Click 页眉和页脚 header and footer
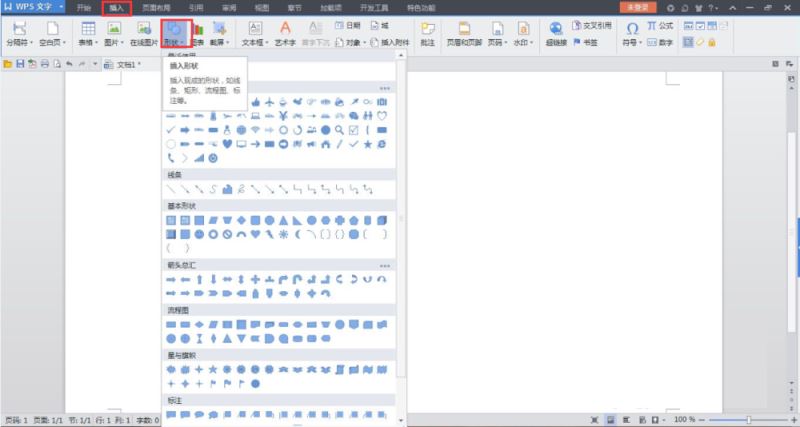Image resolution: width=800 pixels, height=427 pixels. 464,34
